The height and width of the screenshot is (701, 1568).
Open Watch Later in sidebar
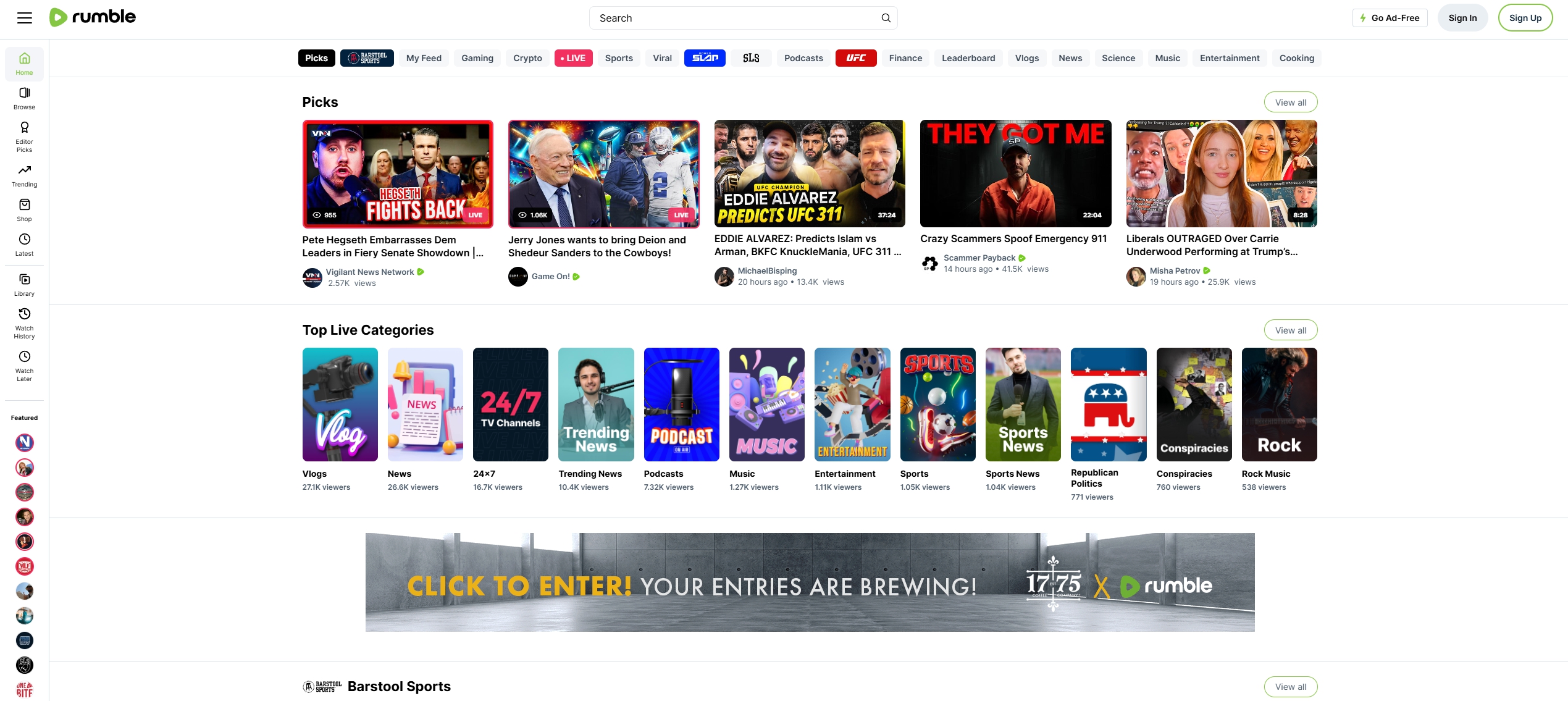24,366
